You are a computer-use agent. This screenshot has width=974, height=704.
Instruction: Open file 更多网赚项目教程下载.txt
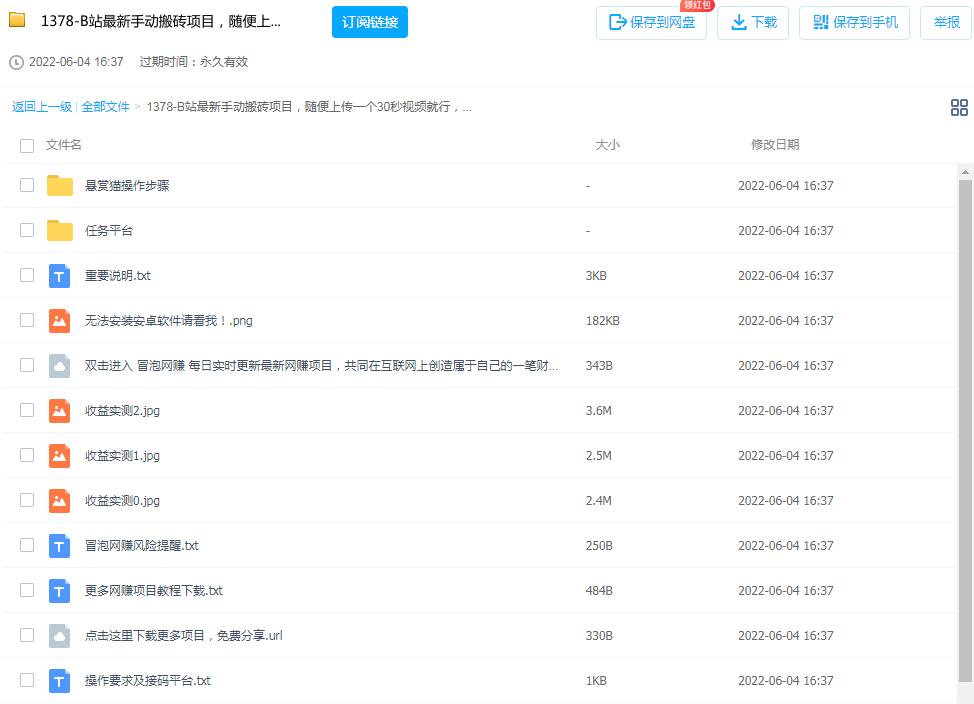point(153,590)
